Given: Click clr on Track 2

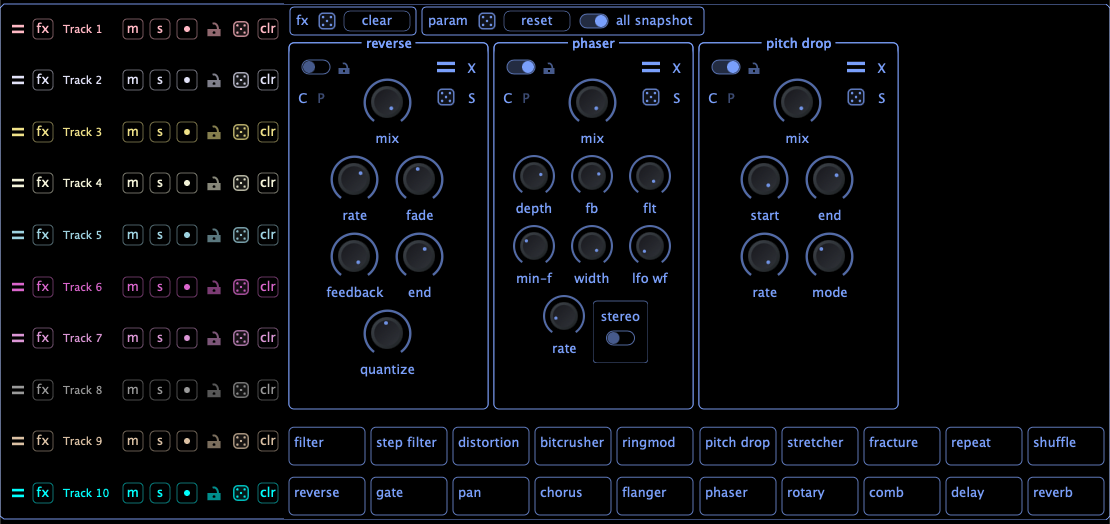Looking at the screenshot, I should pos(268,81).
